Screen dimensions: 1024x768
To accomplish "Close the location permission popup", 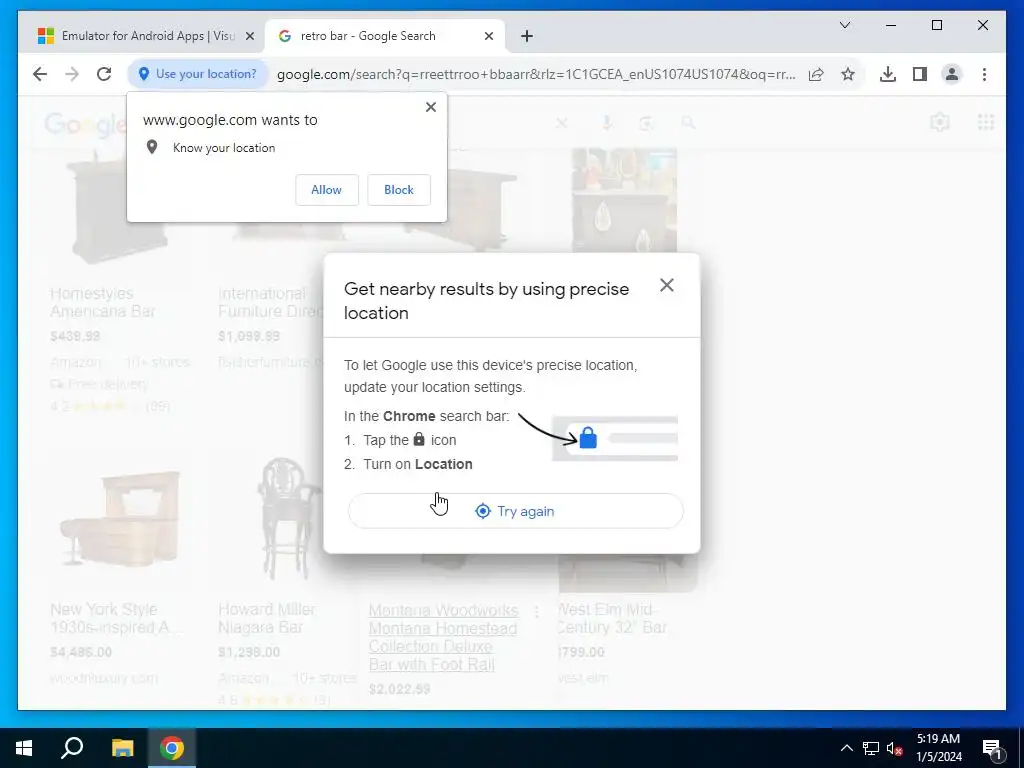I will 430,107.
